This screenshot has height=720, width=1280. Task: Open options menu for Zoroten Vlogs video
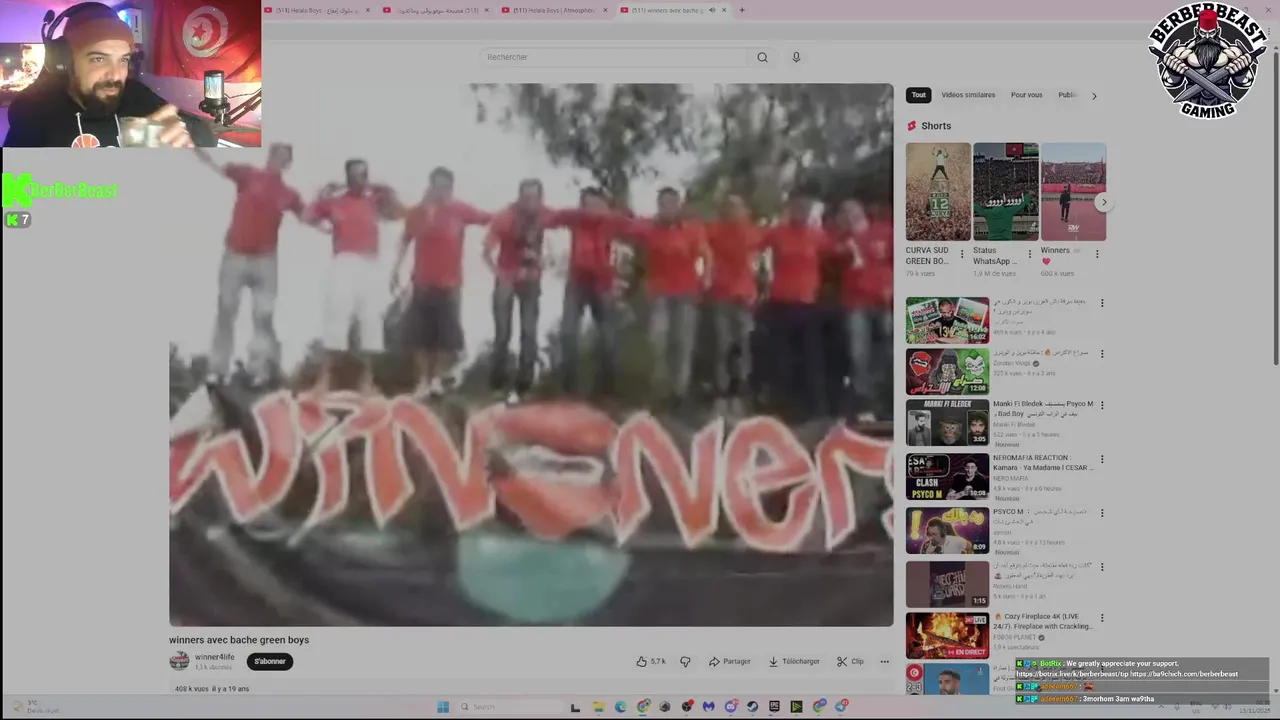point(1102,355)
